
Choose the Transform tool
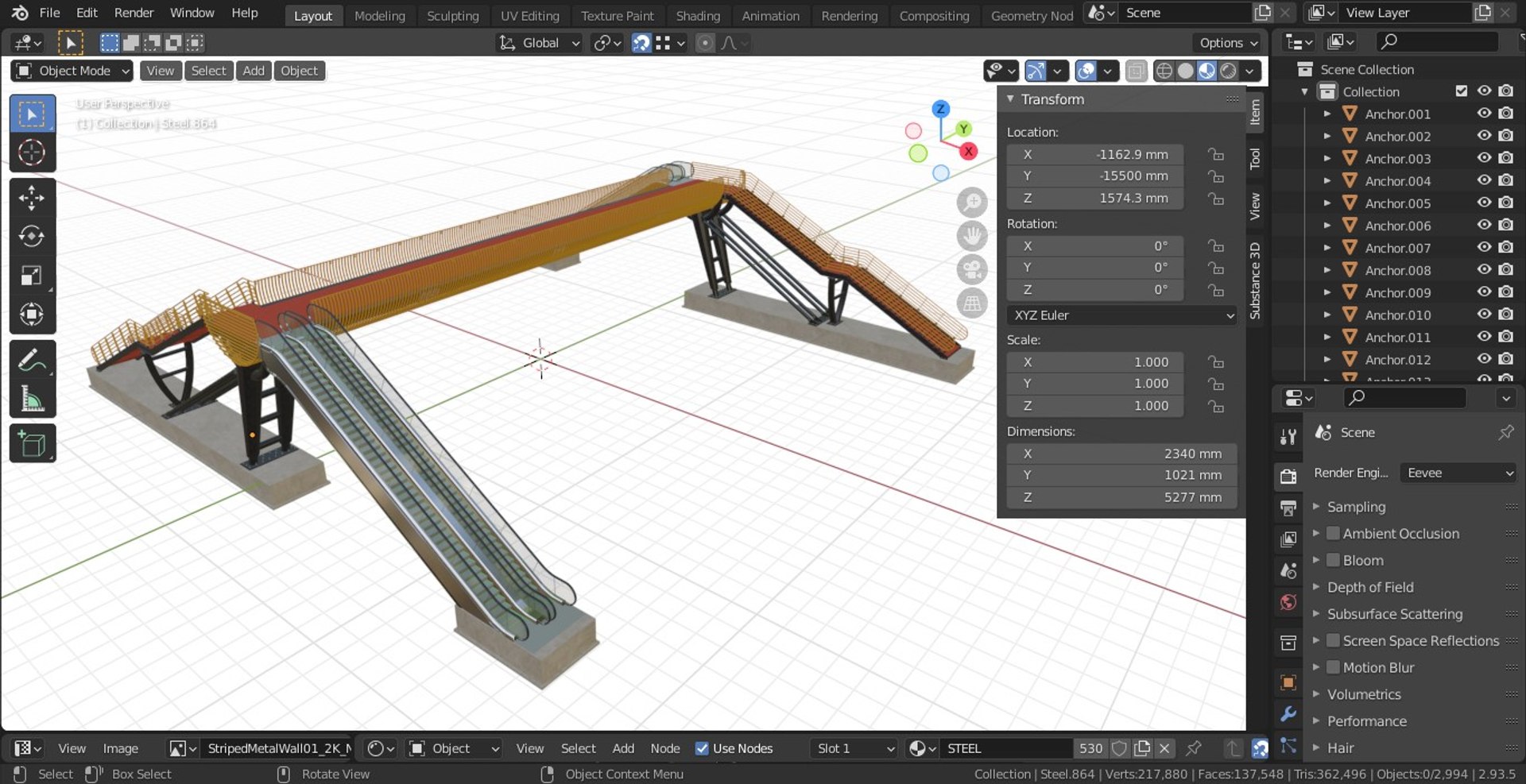pos(32,315)
